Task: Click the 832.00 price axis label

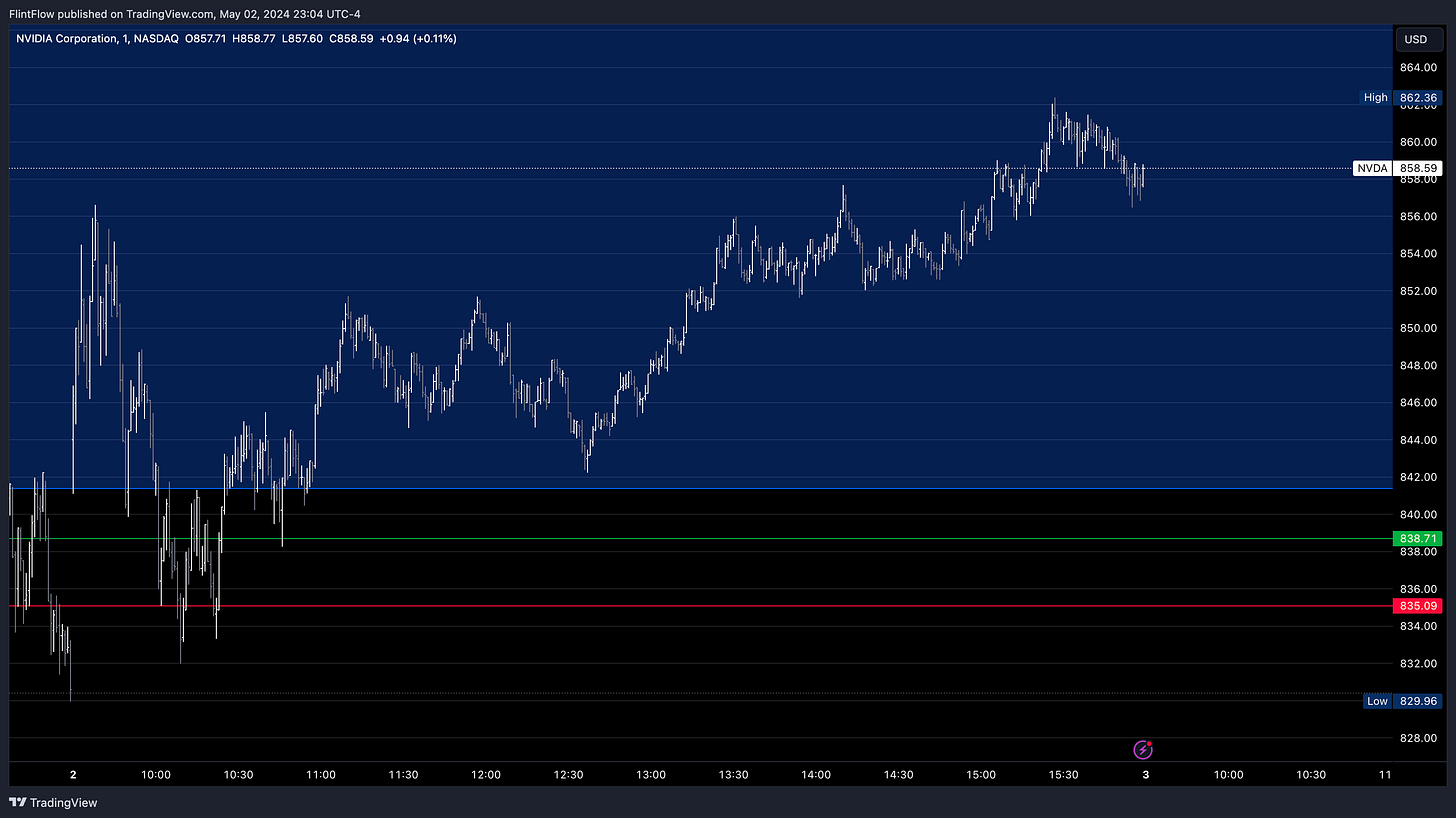Action: (x=1417, y=663)
